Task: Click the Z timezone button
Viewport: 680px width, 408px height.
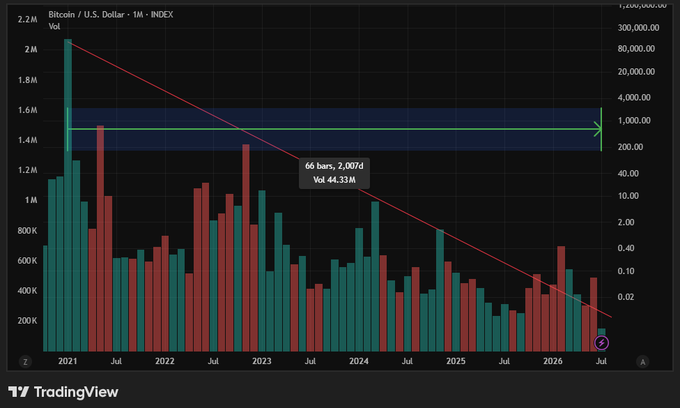Action: 25,362
